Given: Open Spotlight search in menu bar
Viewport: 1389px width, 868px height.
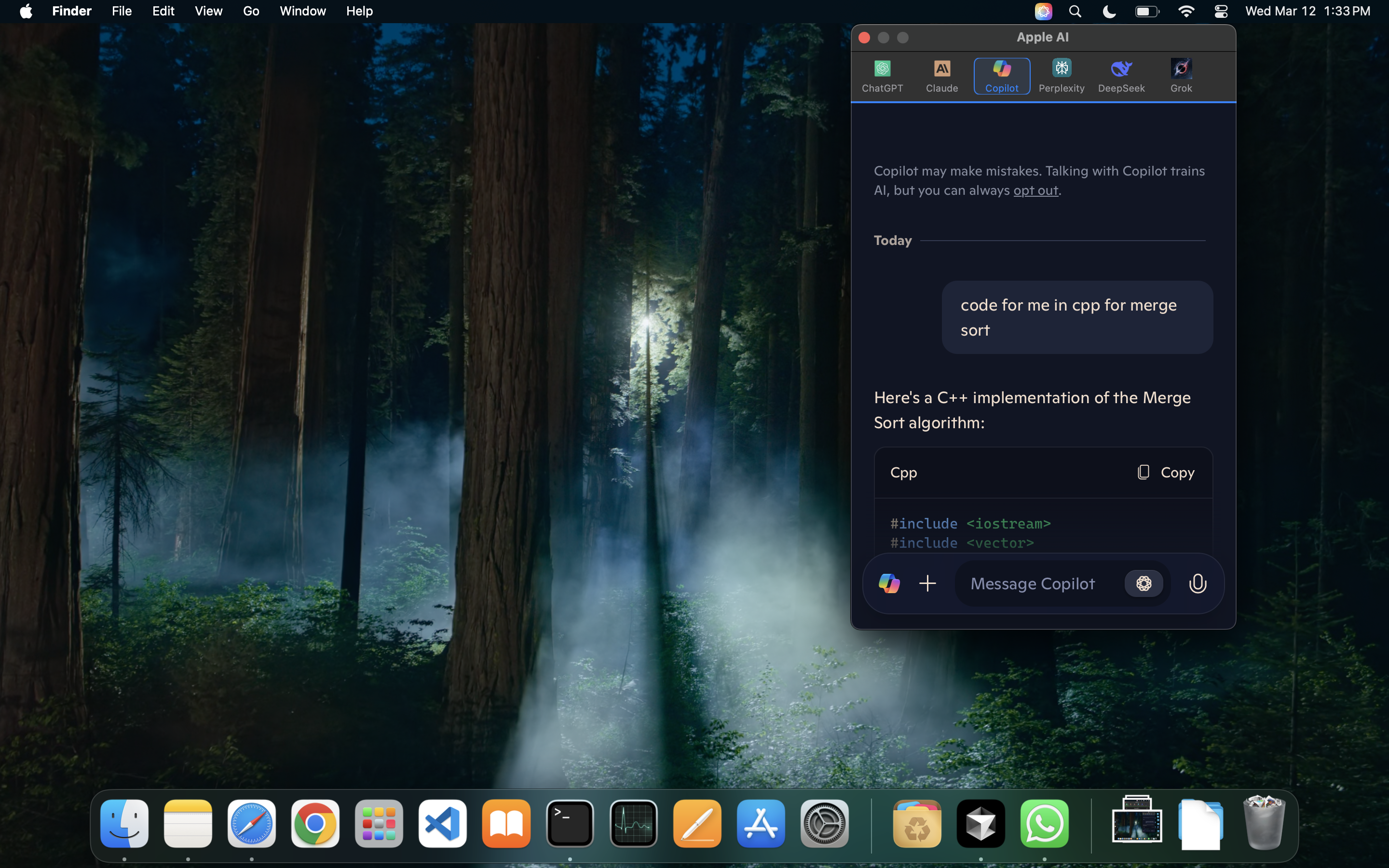Looking at the screenshot, I should coord(1075,12).
